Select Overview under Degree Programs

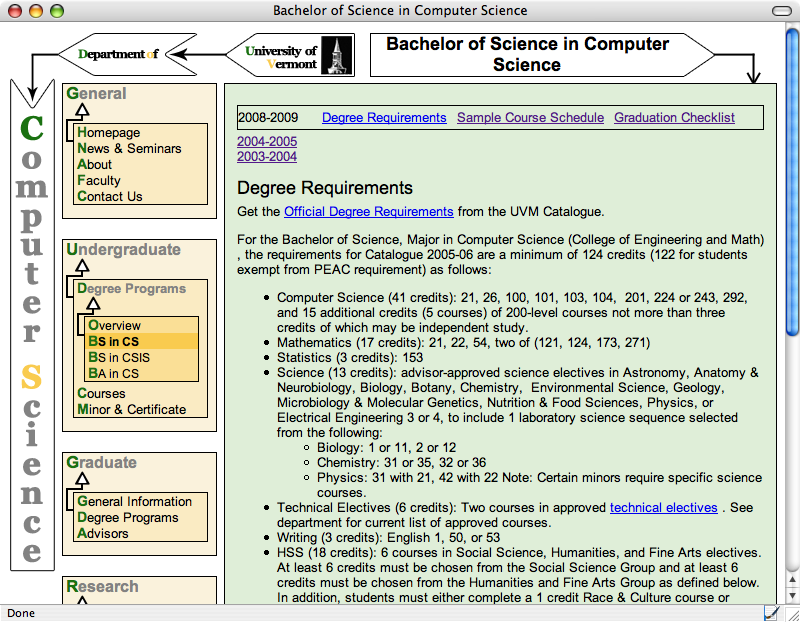114,326
